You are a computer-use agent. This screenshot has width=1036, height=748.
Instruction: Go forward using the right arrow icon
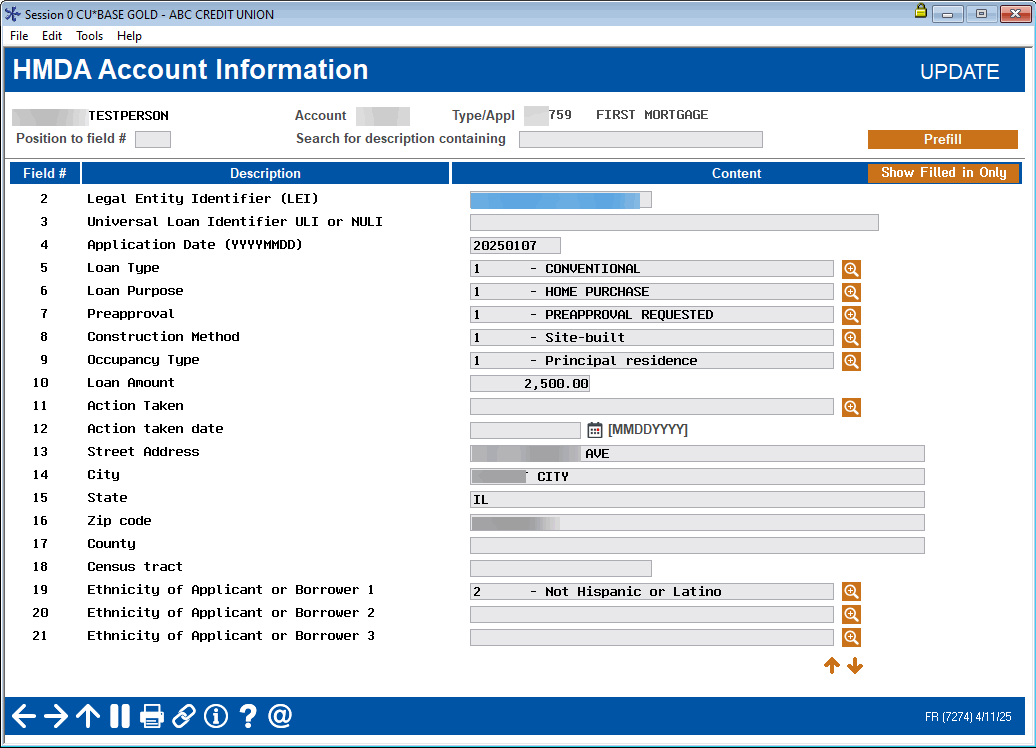(56, 716)
